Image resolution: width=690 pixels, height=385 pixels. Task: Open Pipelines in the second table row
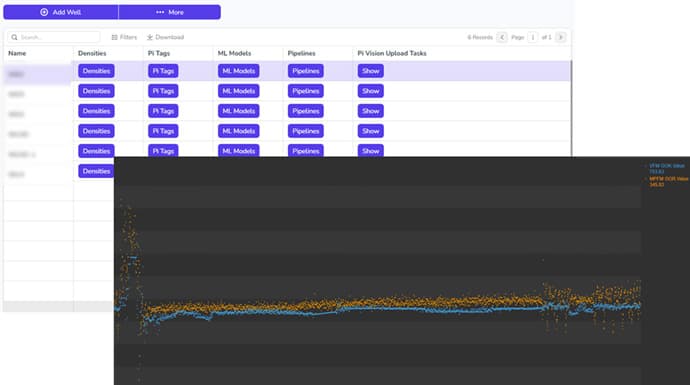306,91
